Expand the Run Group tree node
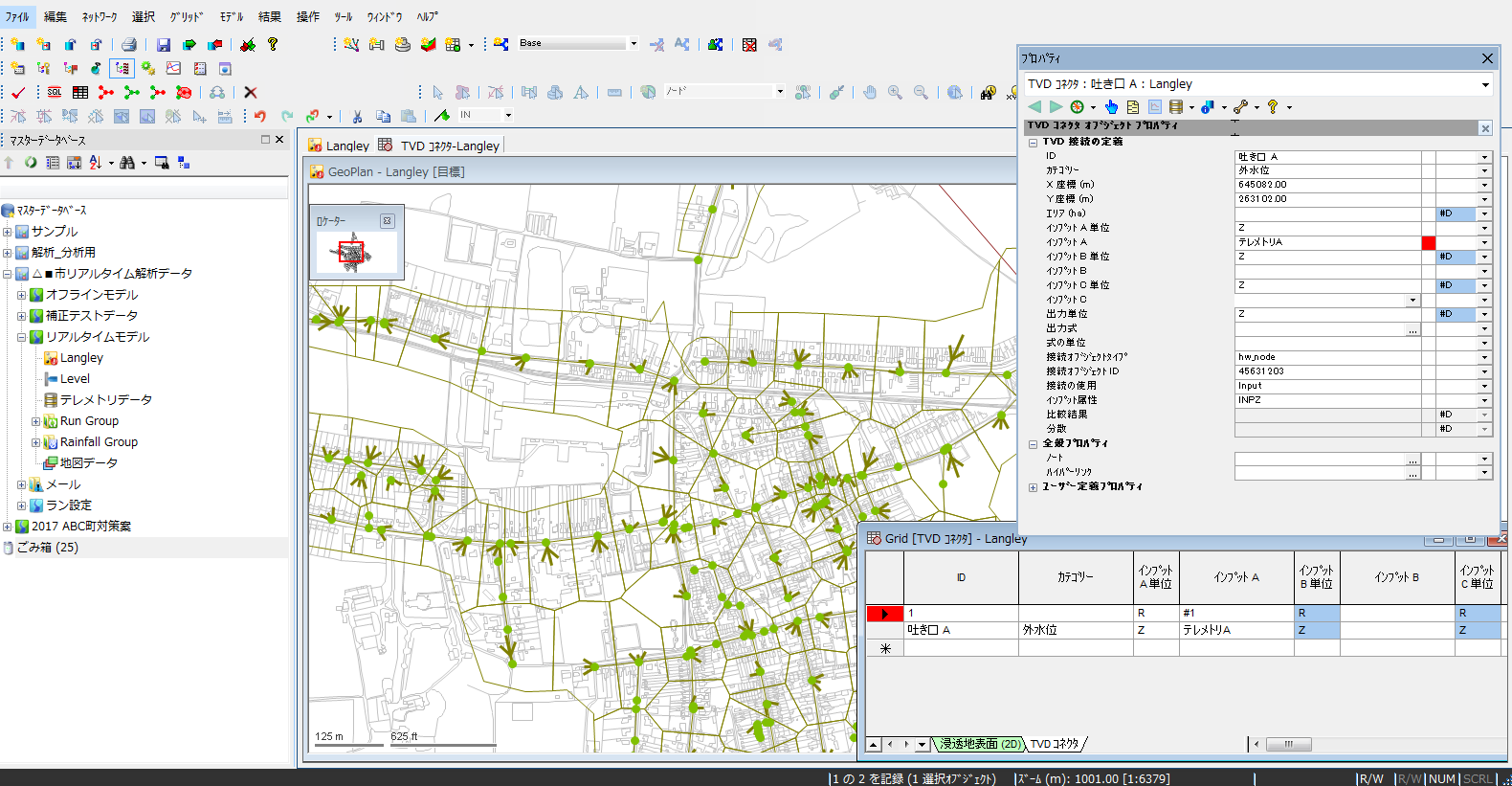The width and height of the screenshot is (1512, 786). [35, 421]
